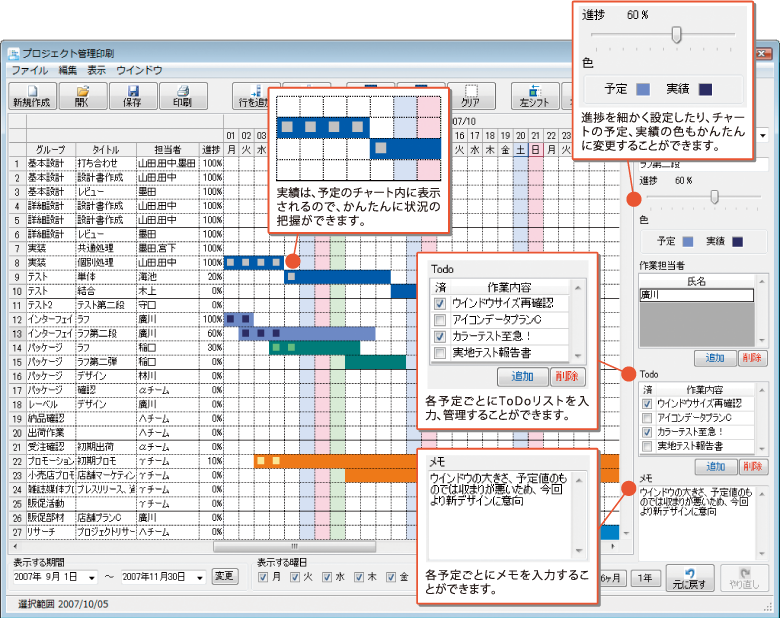
Task: Open the ファイル (File) menu
Action: tap(29, 70)
